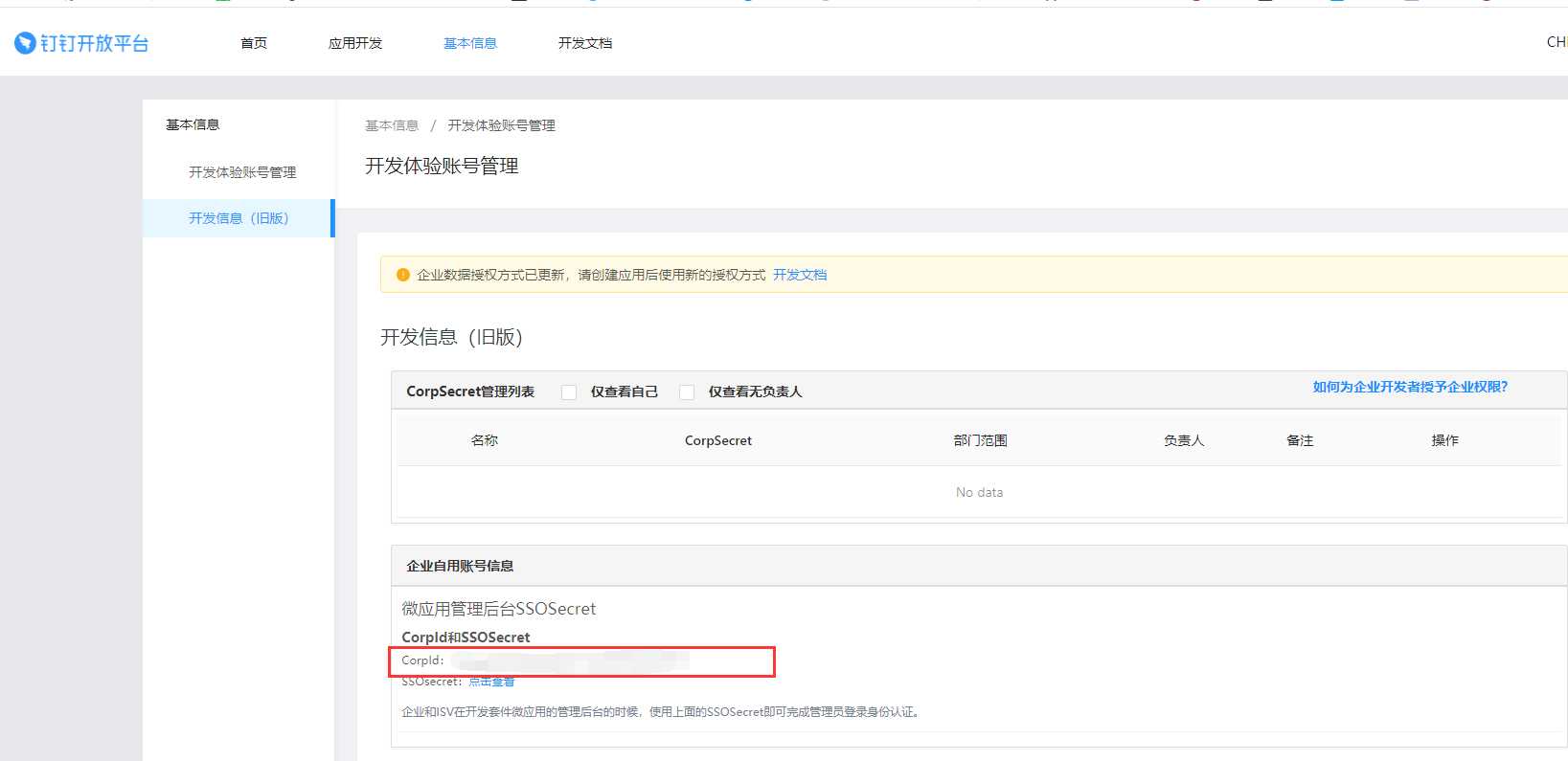The width and height of the screenshot is (1568, 761).
Task: Click the DingTalk Open Platform logo
Action: tap(81, 43)
